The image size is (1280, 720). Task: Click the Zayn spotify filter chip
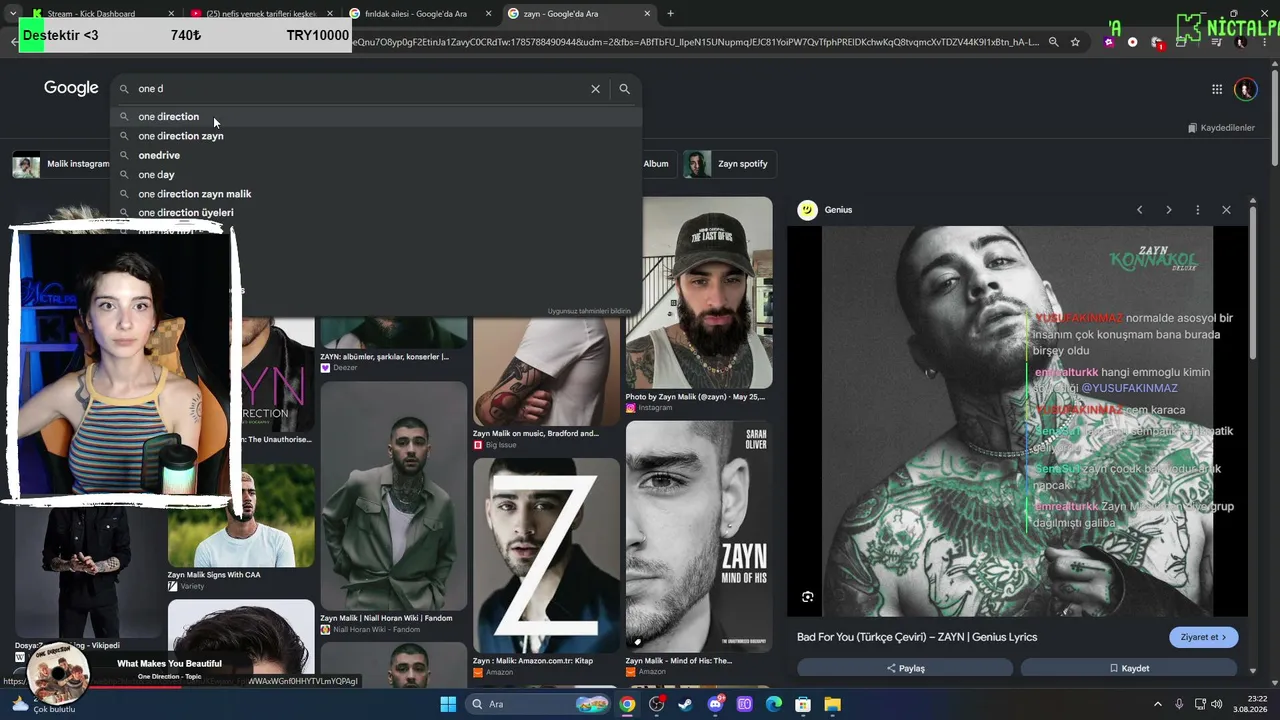(730, 164)
